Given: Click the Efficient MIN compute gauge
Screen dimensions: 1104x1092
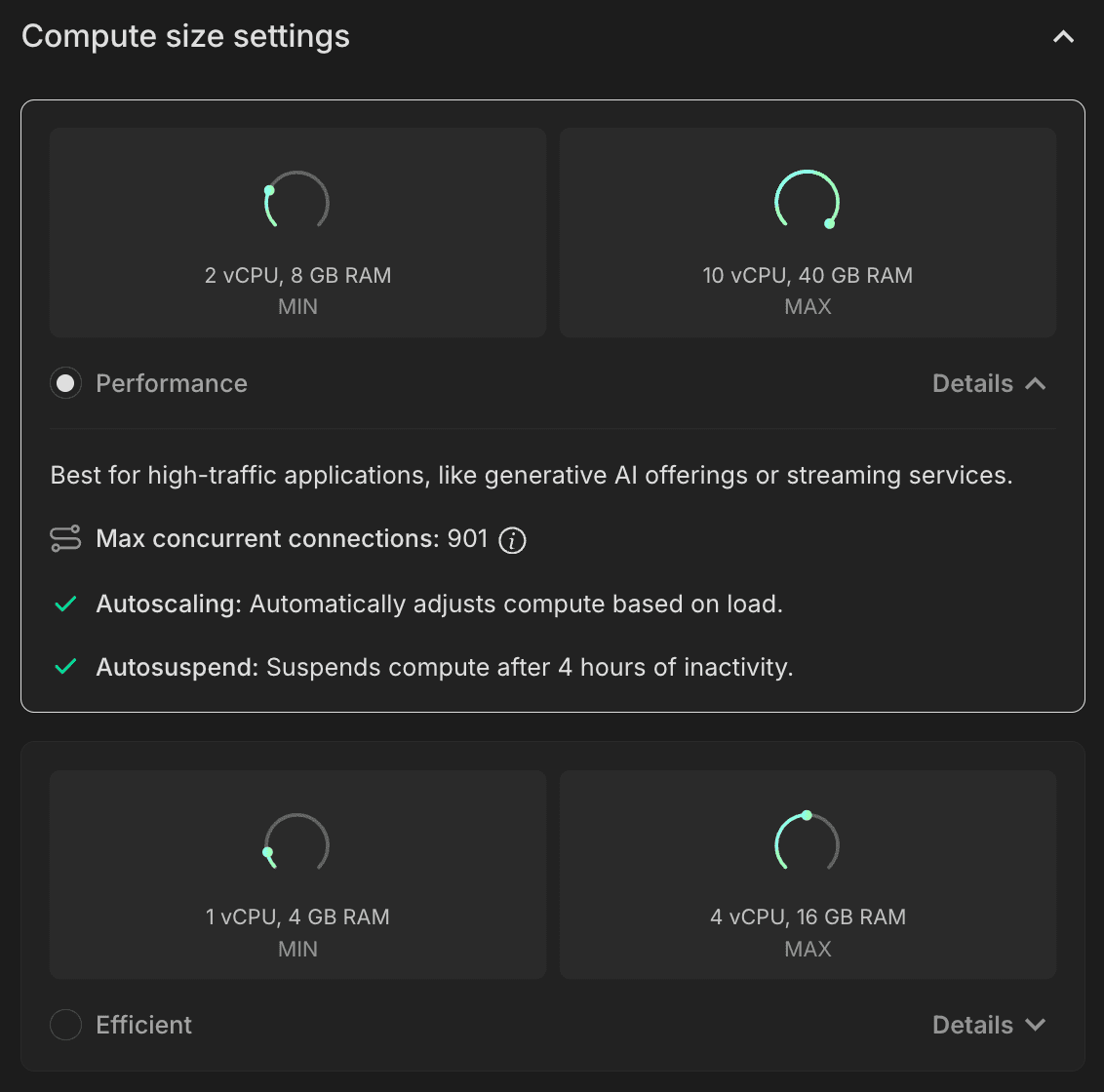Looking at the screenshot, I should [297, 842].
